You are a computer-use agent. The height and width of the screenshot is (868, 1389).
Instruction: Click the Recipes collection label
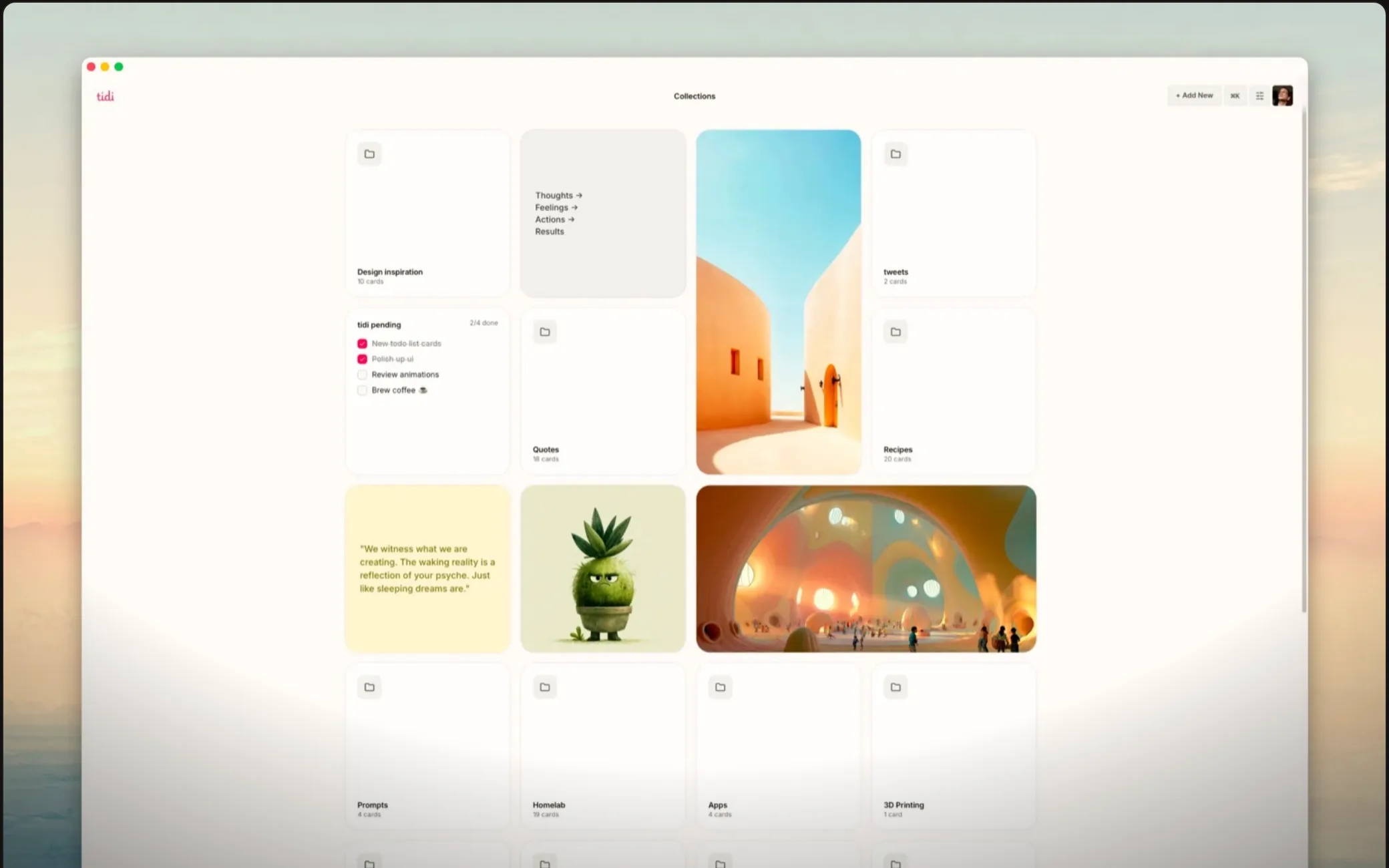point(898,449)
